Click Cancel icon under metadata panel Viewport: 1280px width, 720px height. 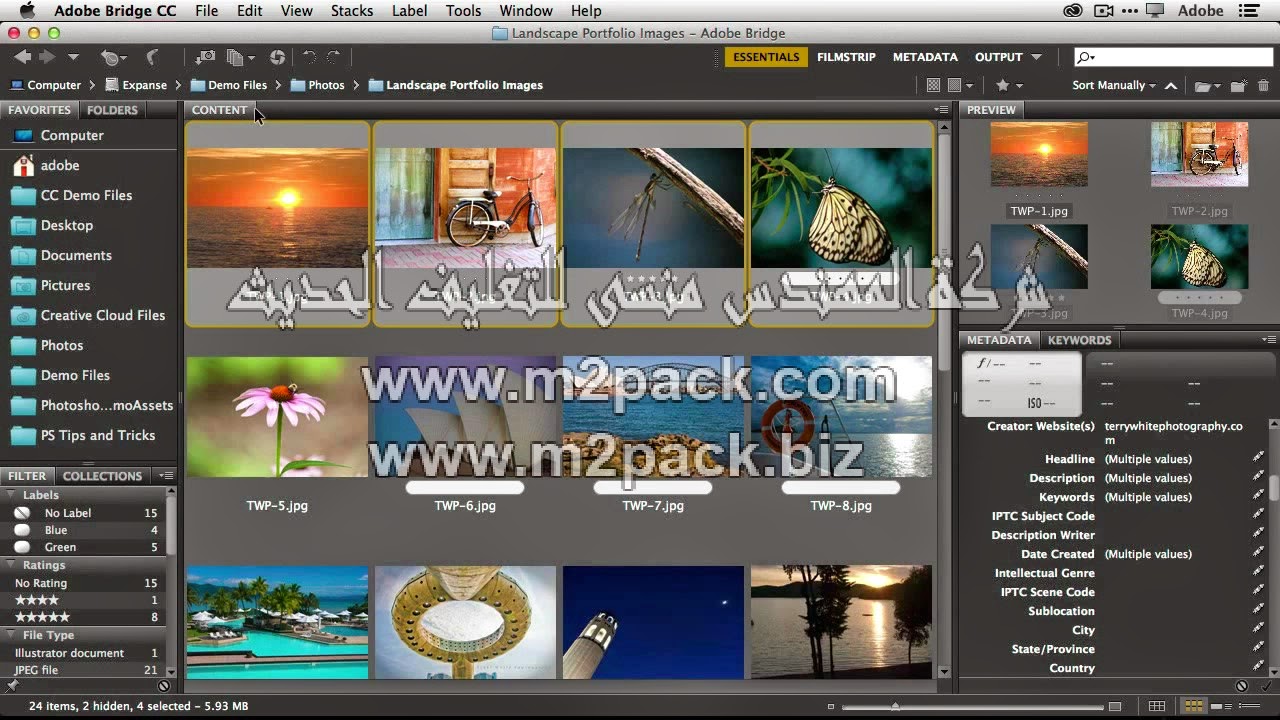coord(1242,686)
